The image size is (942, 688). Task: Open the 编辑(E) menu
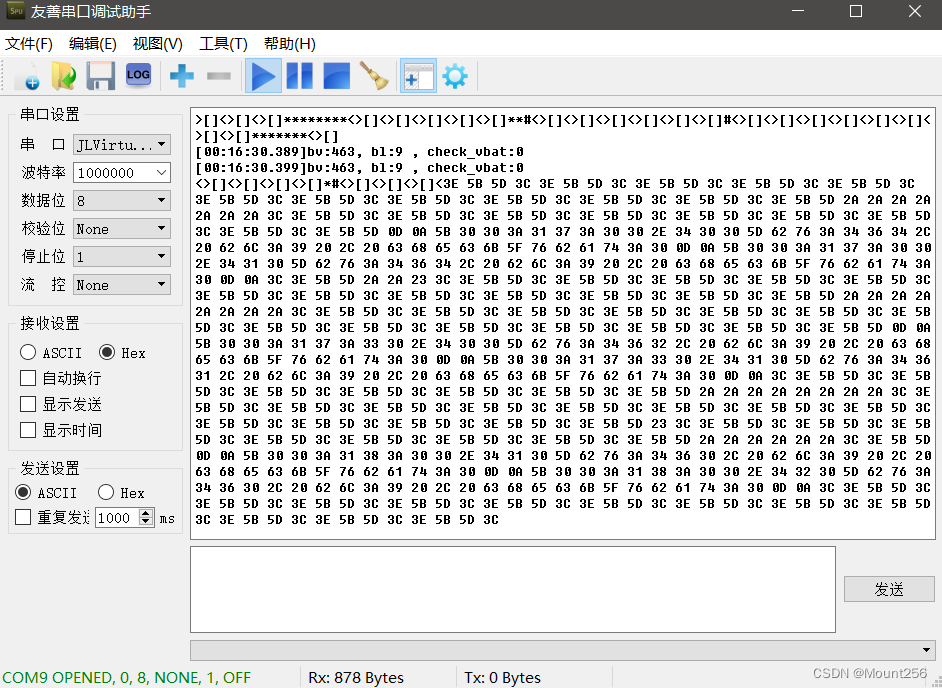click(93, 44)
